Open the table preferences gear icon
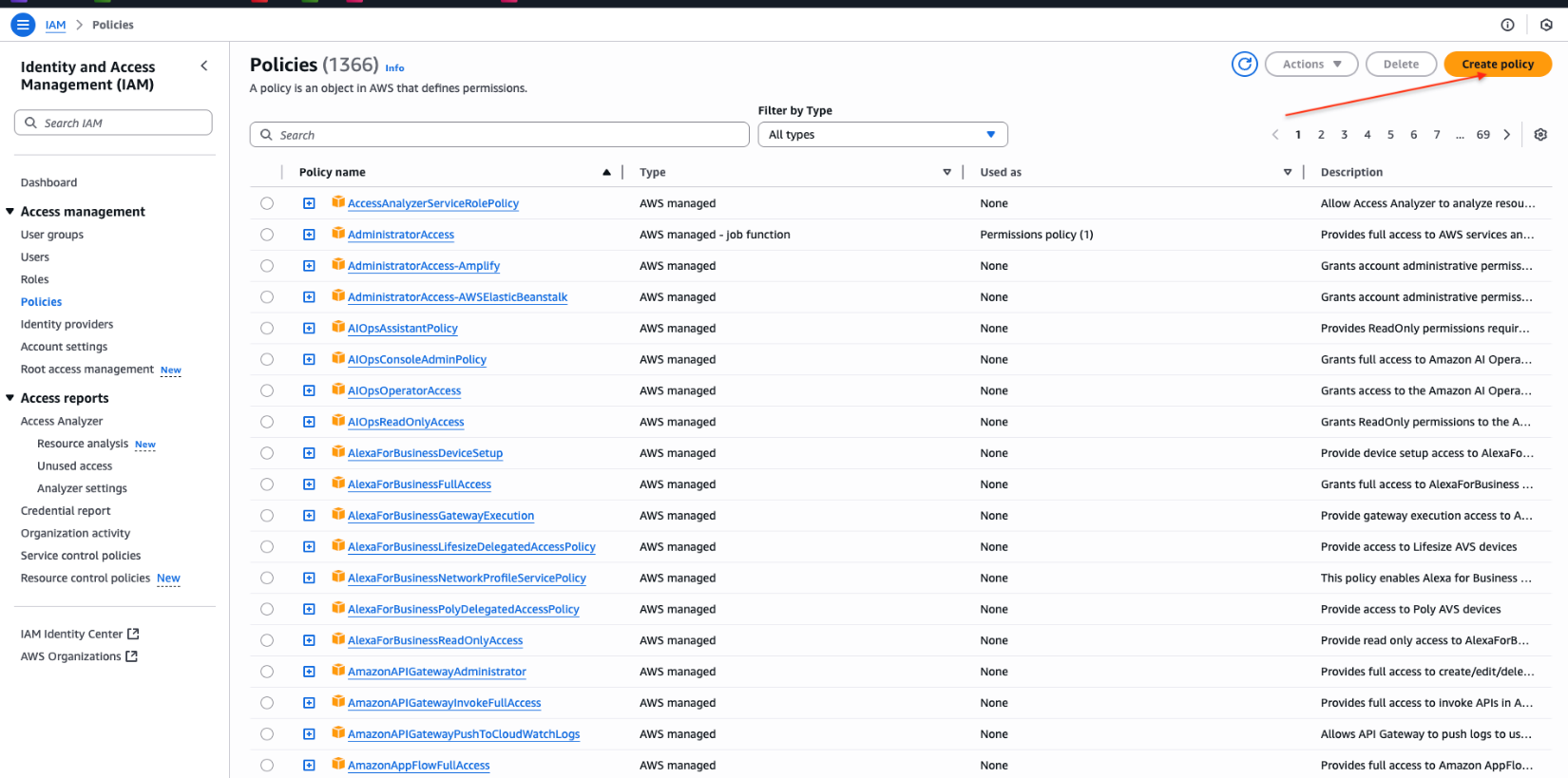Viewport: 1568px width, 778px height. pyautogui.click(x=1540, y=135)
